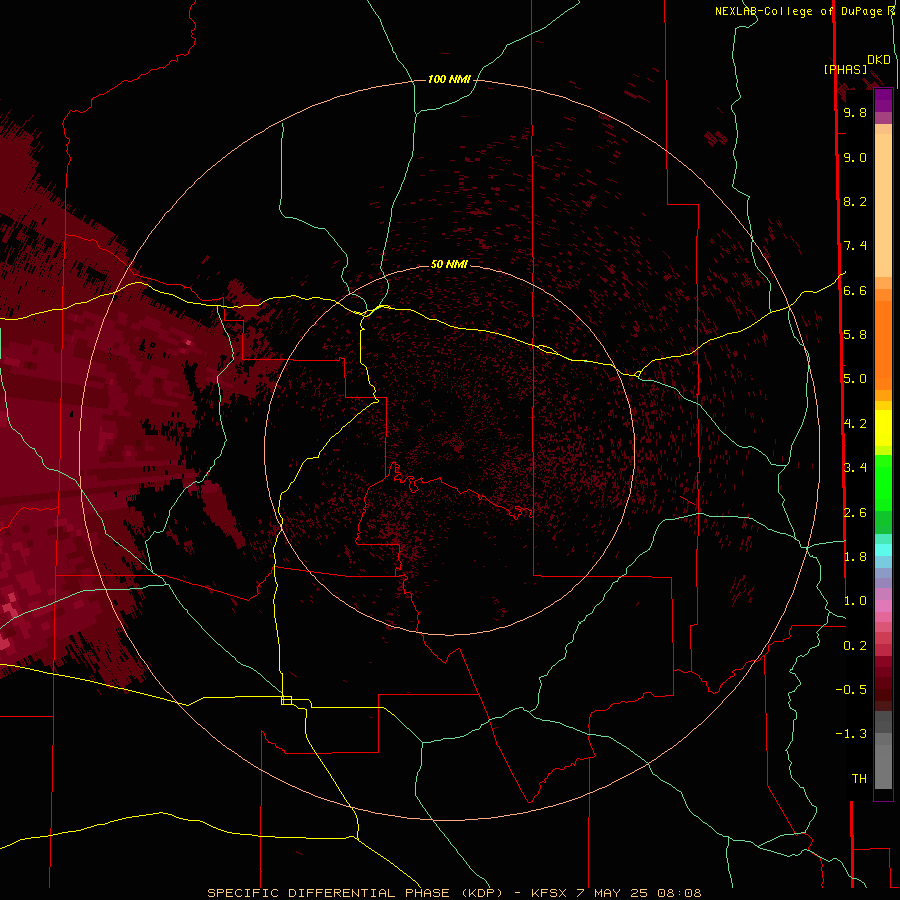
Task: Click the 2.6 scale value
Action: point(855,513)
